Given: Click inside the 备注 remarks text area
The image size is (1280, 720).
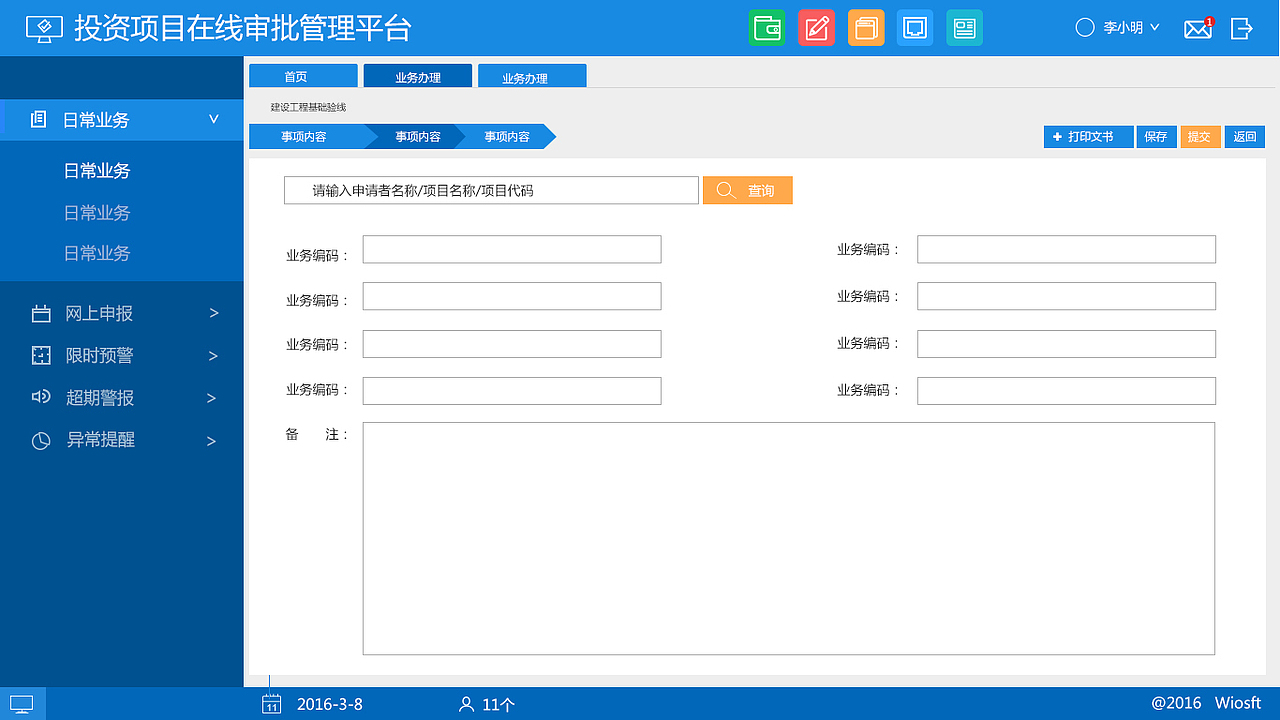Looking at the screenshot, I should click(x=789, y=539).
